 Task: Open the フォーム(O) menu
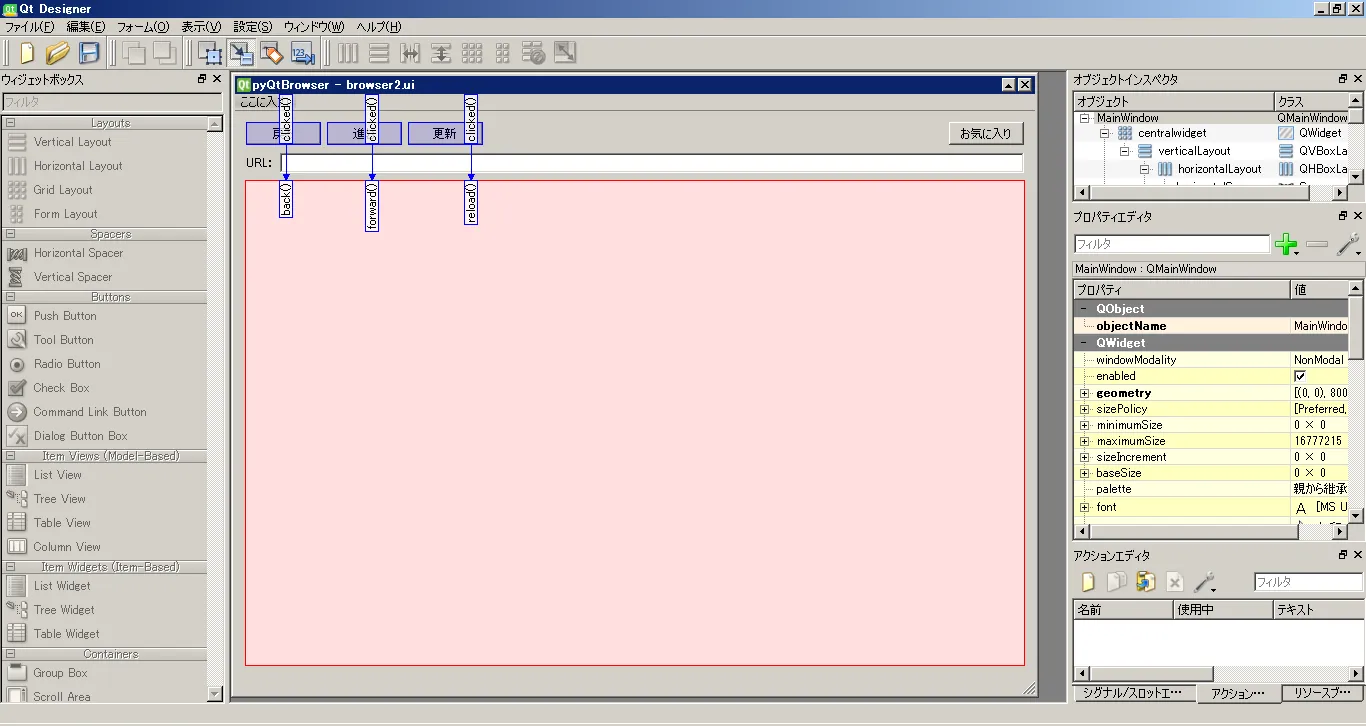coord(142,27)
